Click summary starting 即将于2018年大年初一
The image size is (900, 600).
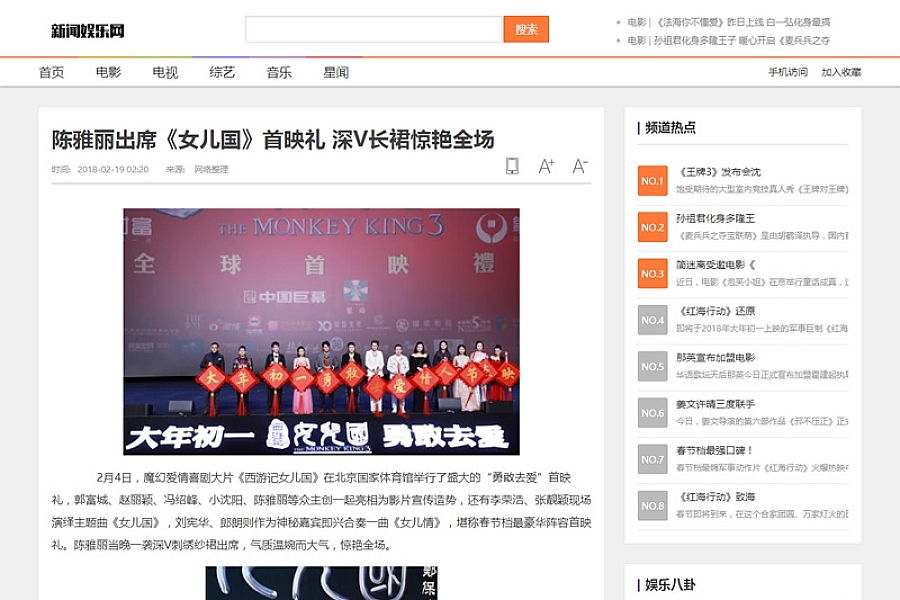point(762,328)
